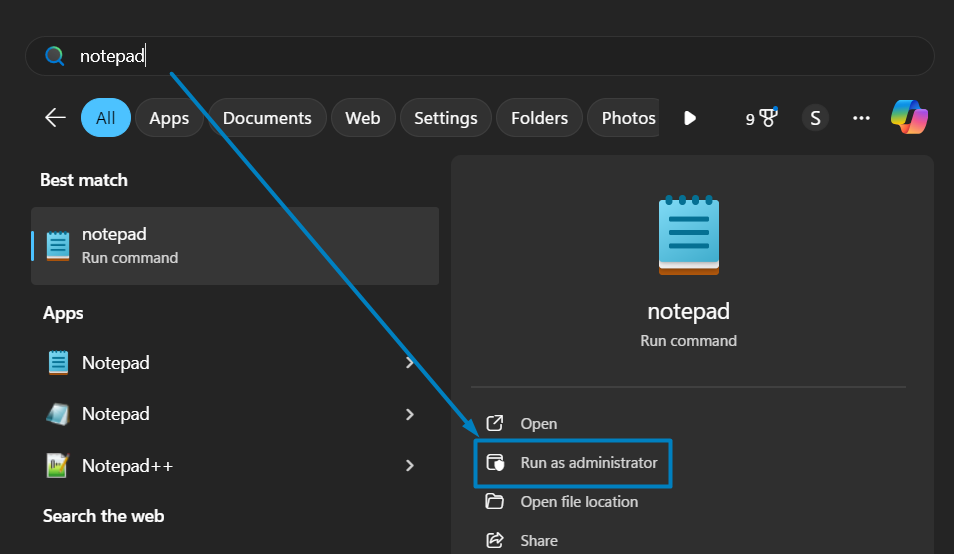Open the three-dot options menu
Image resolution: width=954 pixels, height=554 pixels.
pyautogui.click(x=861, y=117)
